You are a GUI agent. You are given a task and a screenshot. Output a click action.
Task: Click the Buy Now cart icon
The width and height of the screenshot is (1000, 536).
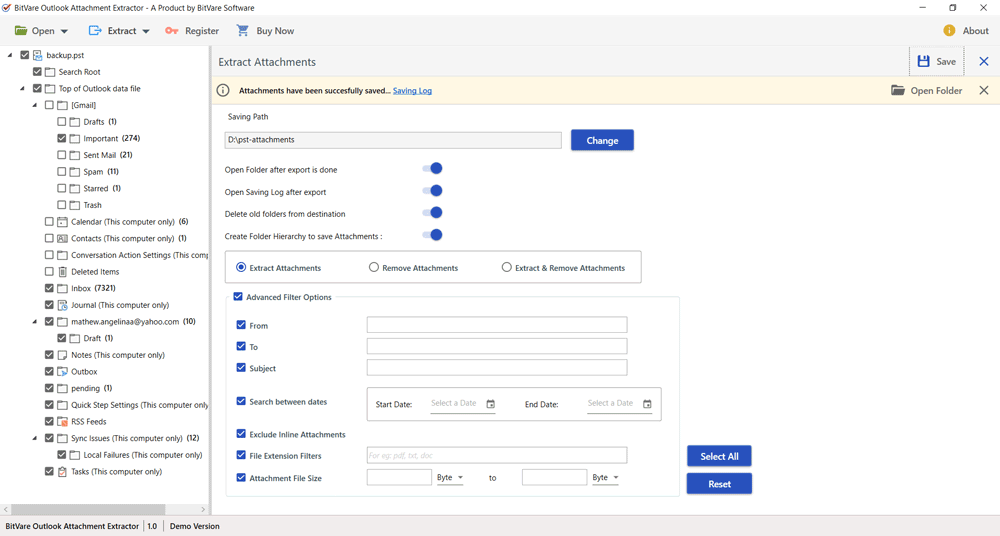pyautogui.click(x=242, y=31)
